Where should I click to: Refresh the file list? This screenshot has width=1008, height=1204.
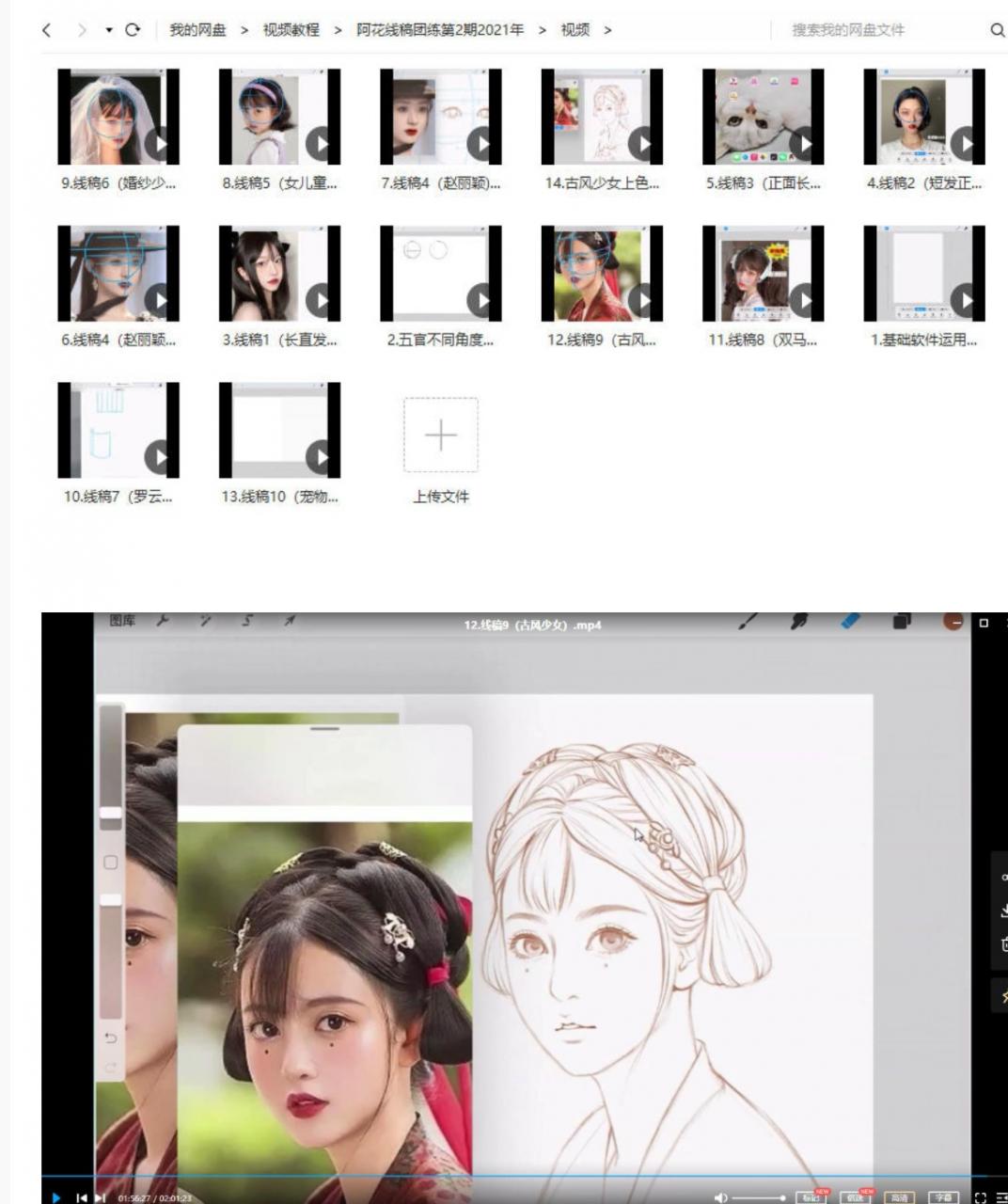(x=133, y=30)
